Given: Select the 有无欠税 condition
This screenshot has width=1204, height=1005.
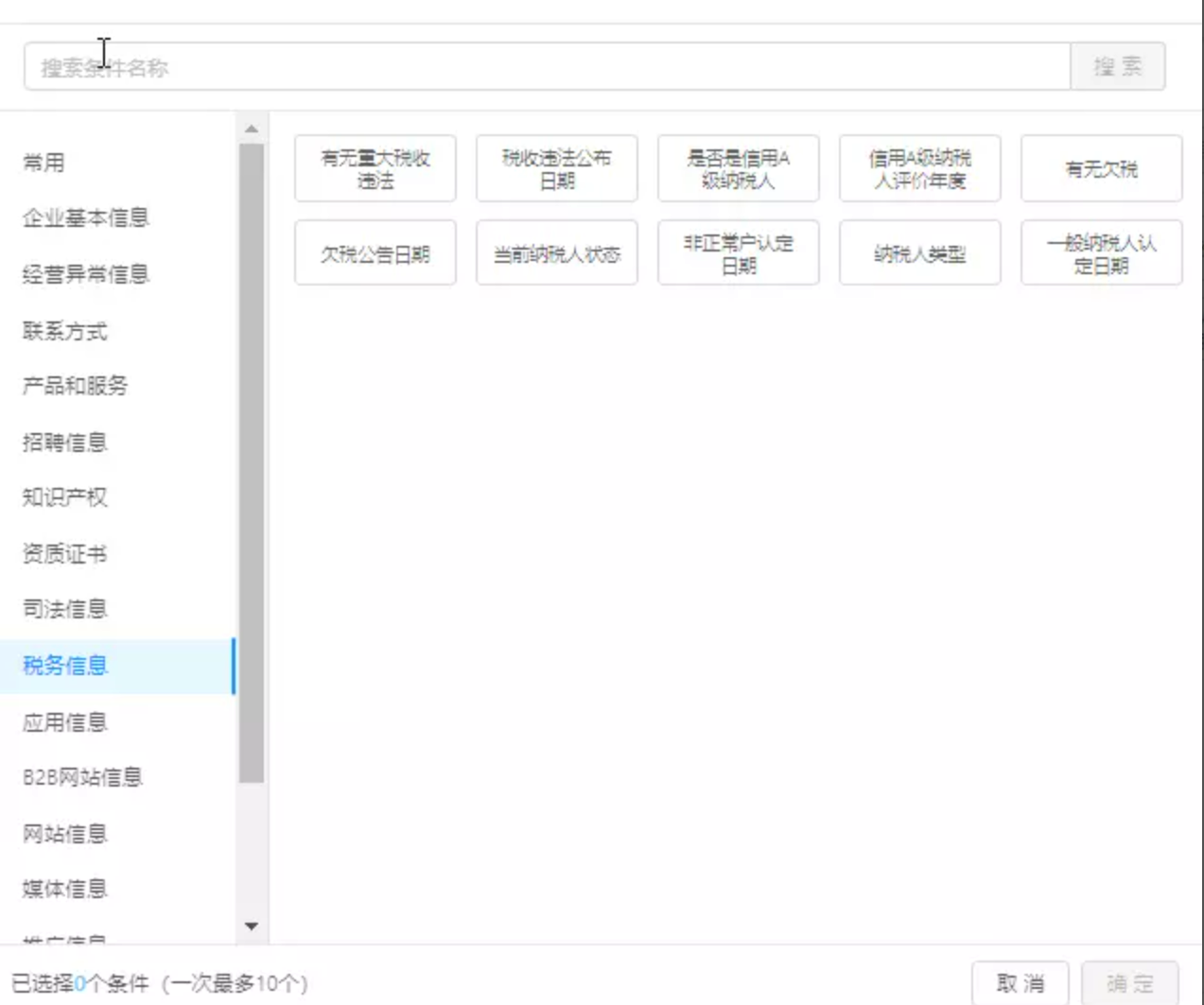Looking at the screenshot, I should (x=1102, y=169).
